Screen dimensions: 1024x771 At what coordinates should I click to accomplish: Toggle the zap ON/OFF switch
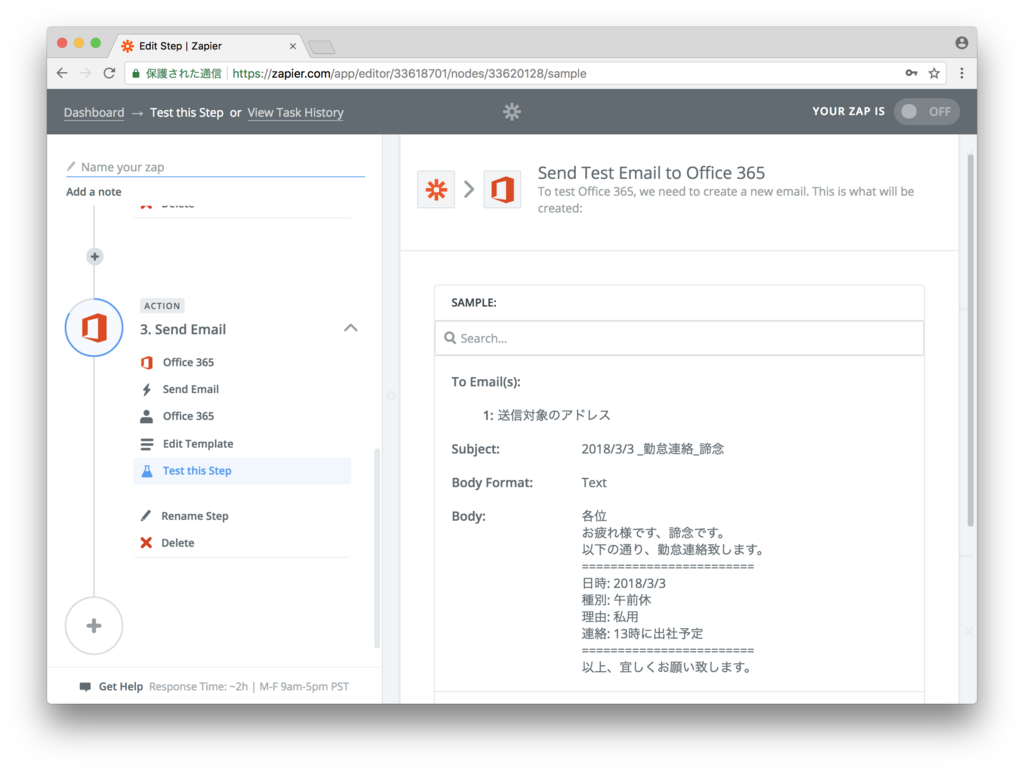[926, 112]
